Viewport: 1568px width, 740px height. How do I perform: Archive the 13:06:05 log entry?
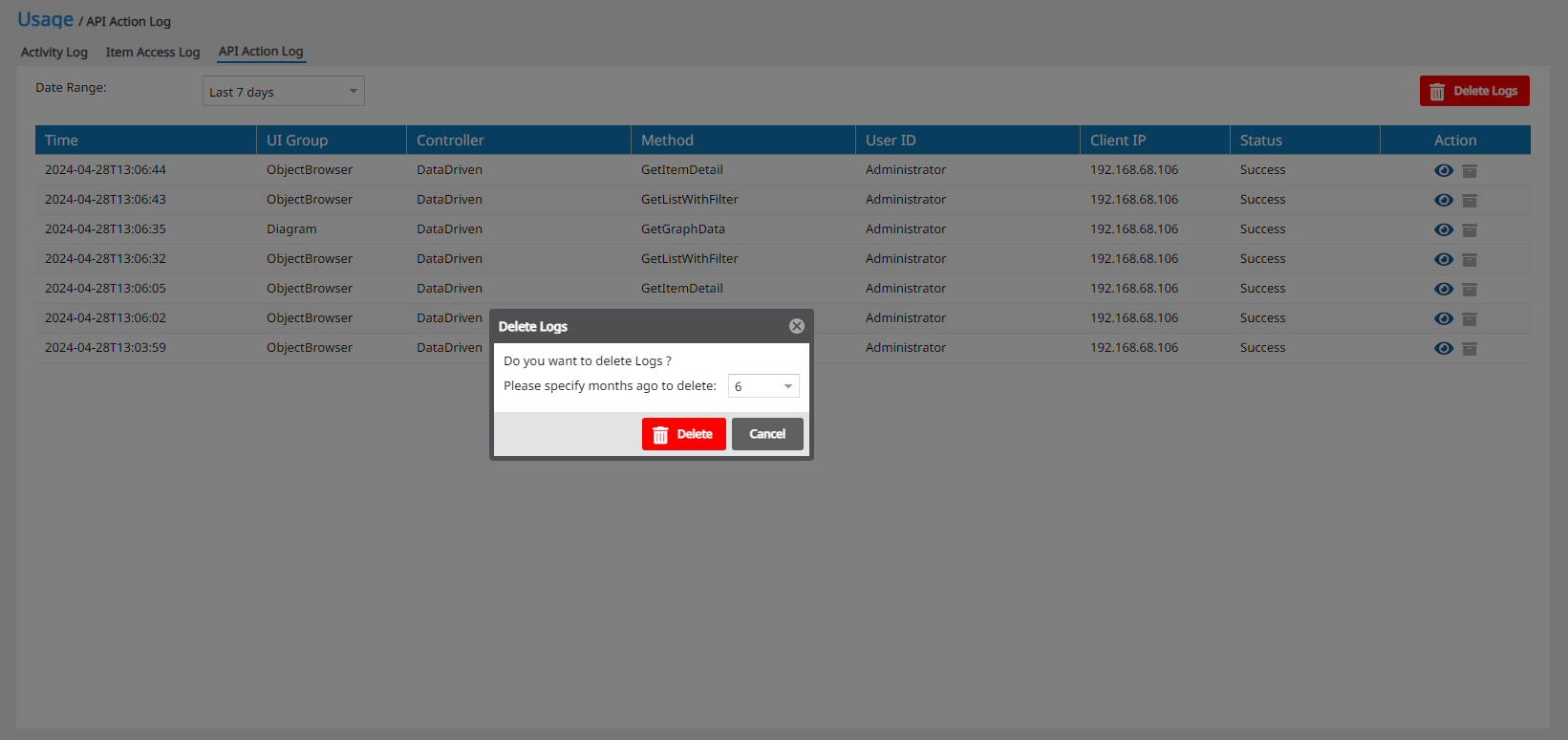coord(1470,289)
